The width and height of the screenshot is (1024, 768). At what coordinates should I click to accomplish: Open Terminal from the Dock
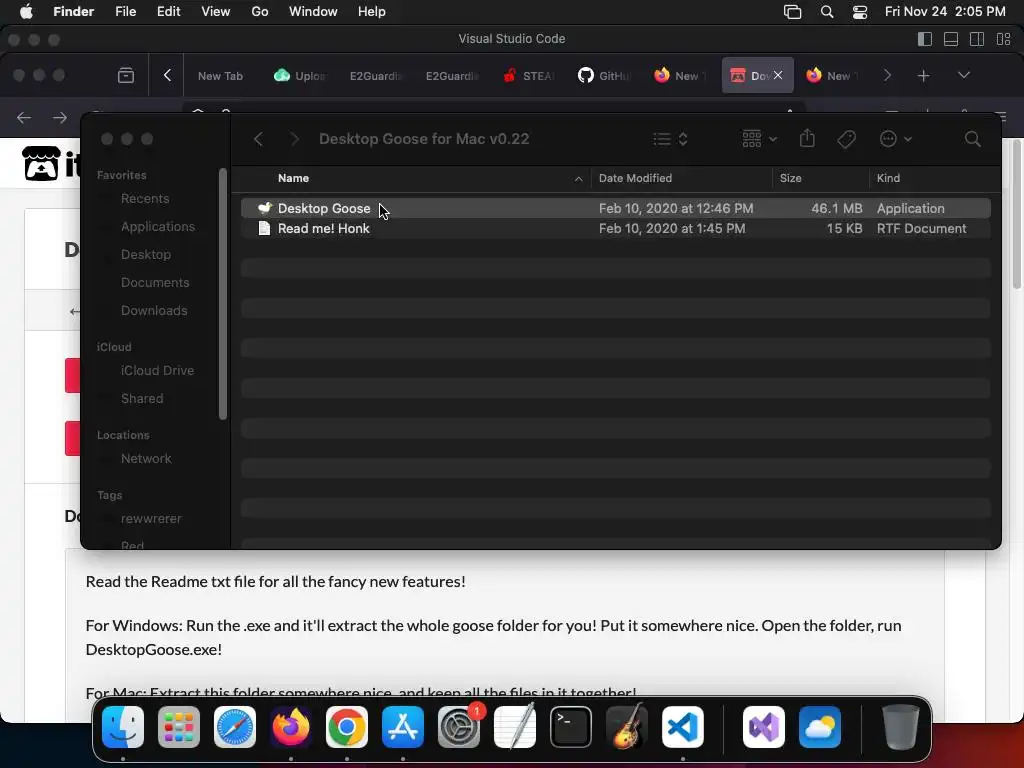tap(571, 727)
